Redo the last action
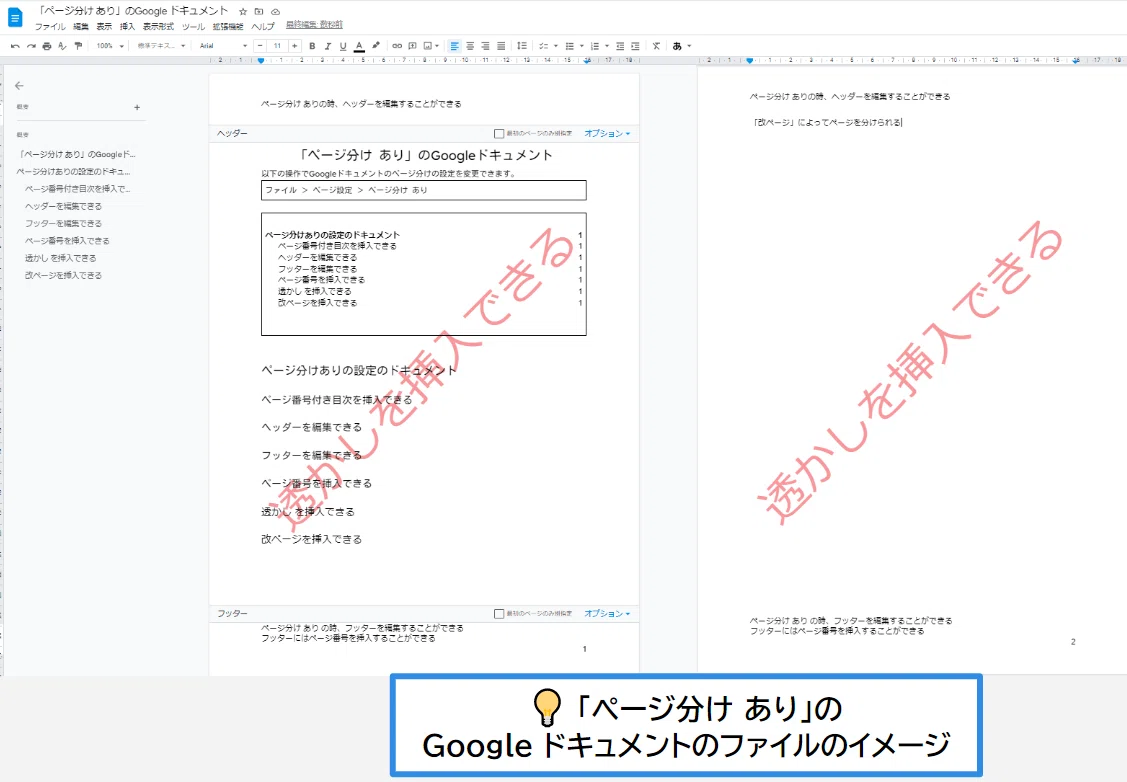The width and height of the screenshot is (1127, 782). (x=31, y=46)
